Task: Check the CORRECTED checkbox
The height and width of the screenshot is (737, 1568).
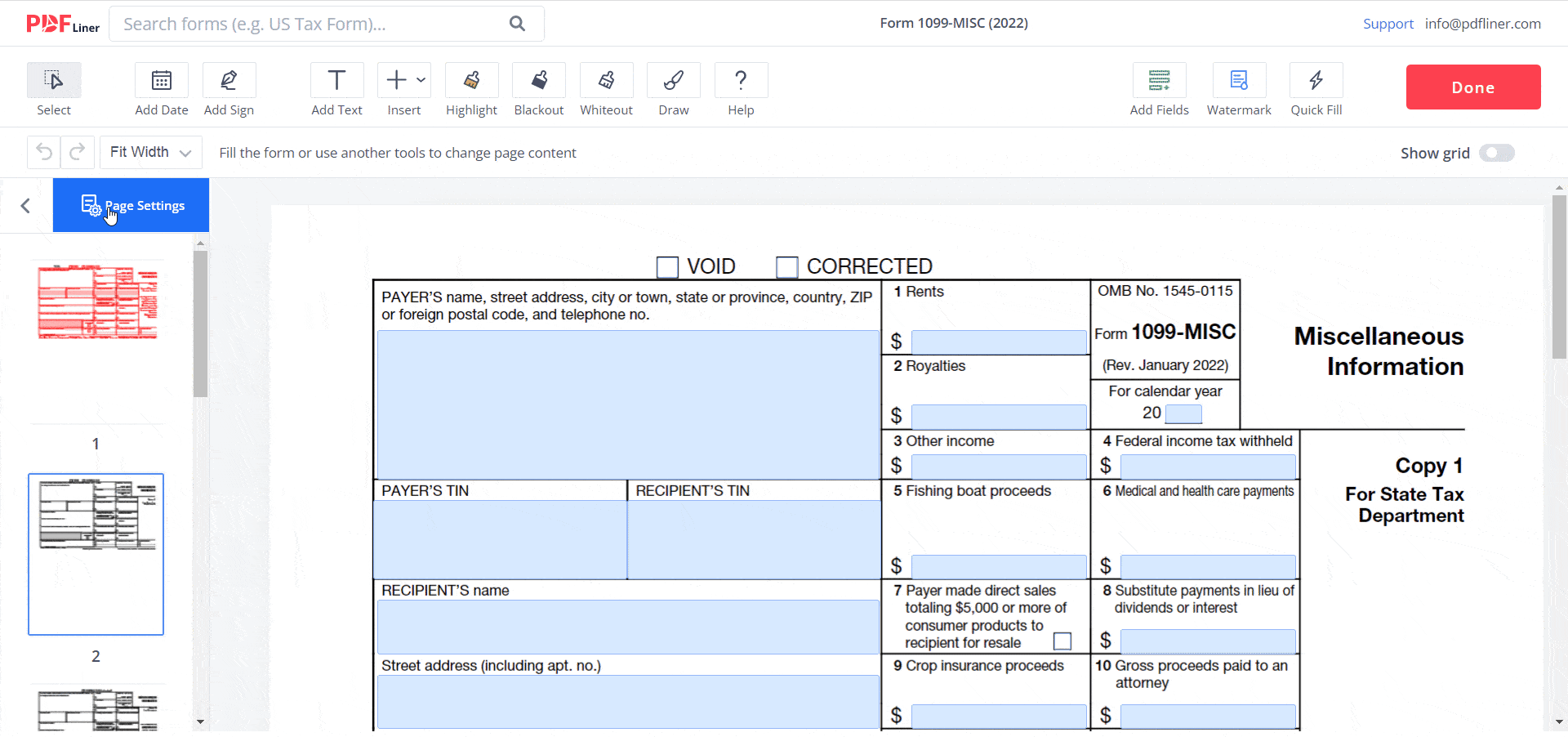Action: coord(786,267)
